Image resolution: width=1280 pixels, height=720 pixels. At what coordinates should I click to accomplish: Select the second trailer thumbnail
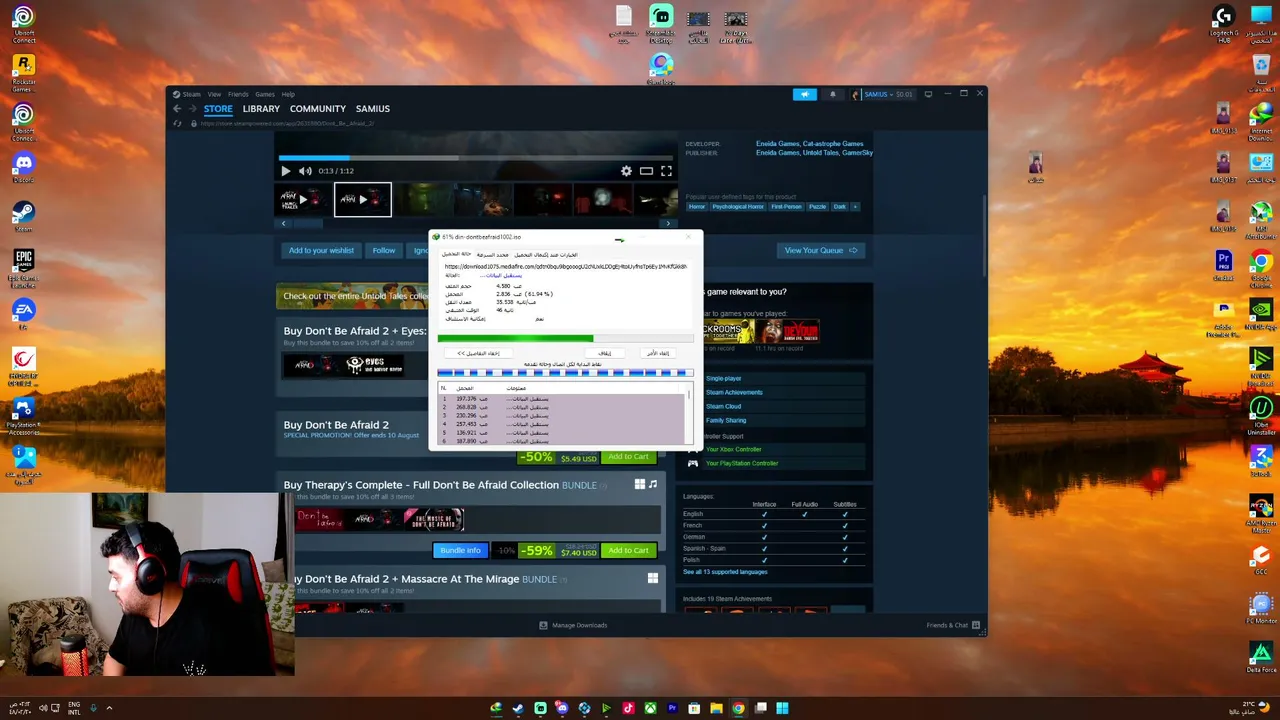[363, 200]
